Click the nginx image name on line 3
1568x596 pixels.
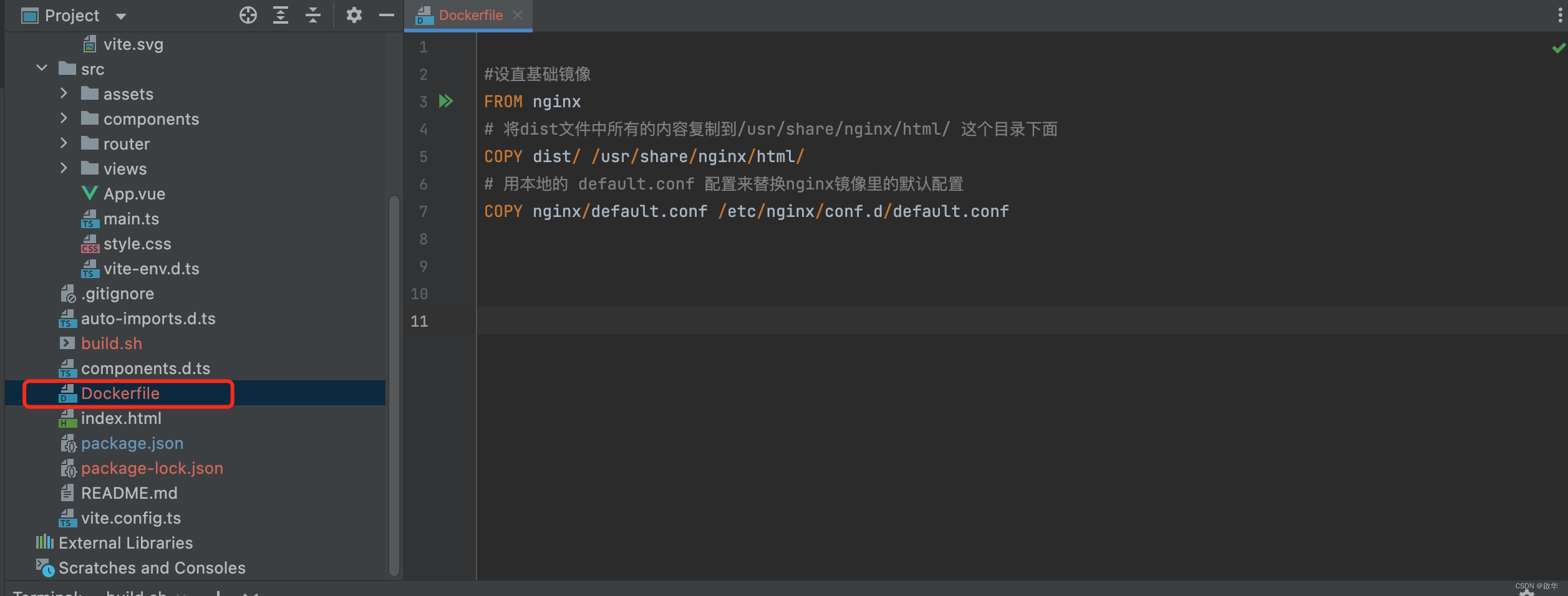pyautogui.click(x=557, y=102)
